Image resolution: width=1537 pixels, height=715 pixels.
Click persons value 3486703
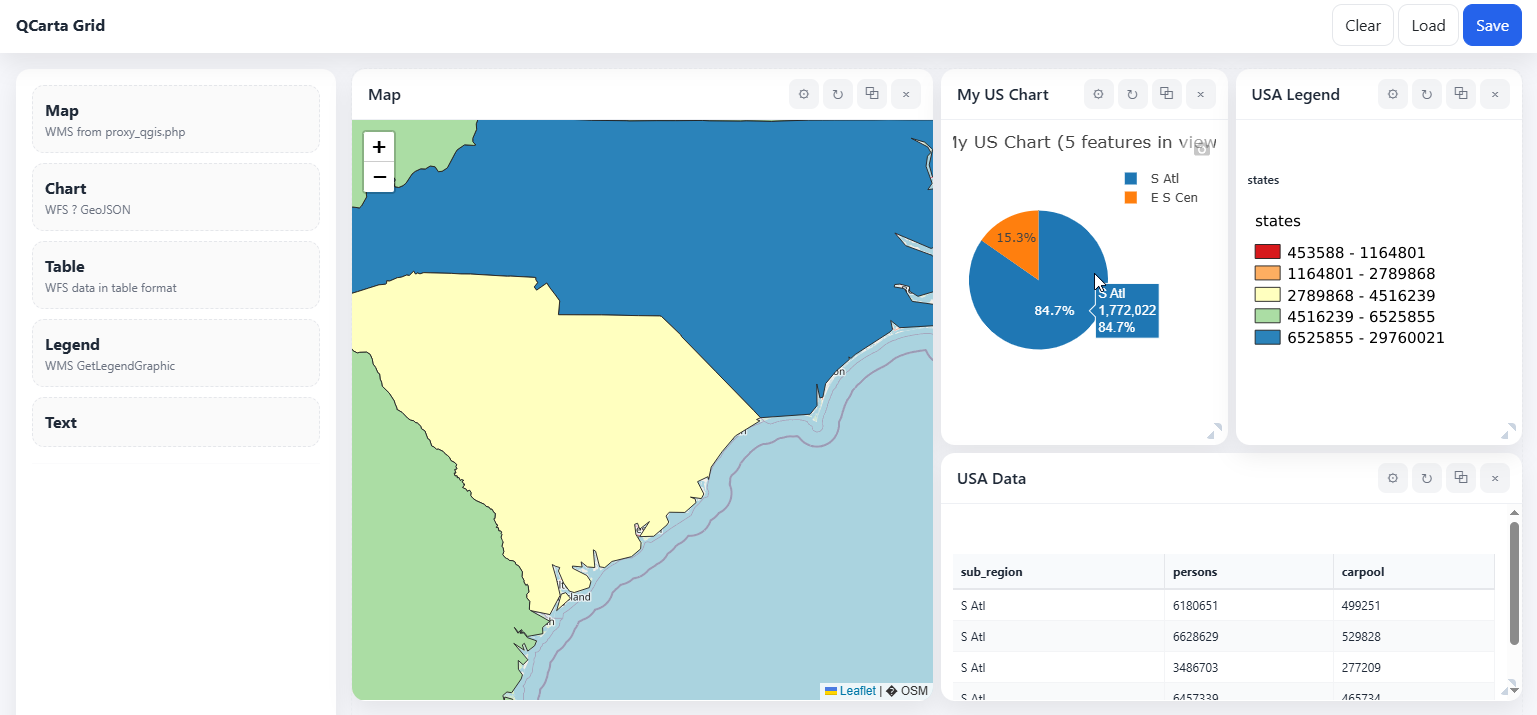(1195, 667)
